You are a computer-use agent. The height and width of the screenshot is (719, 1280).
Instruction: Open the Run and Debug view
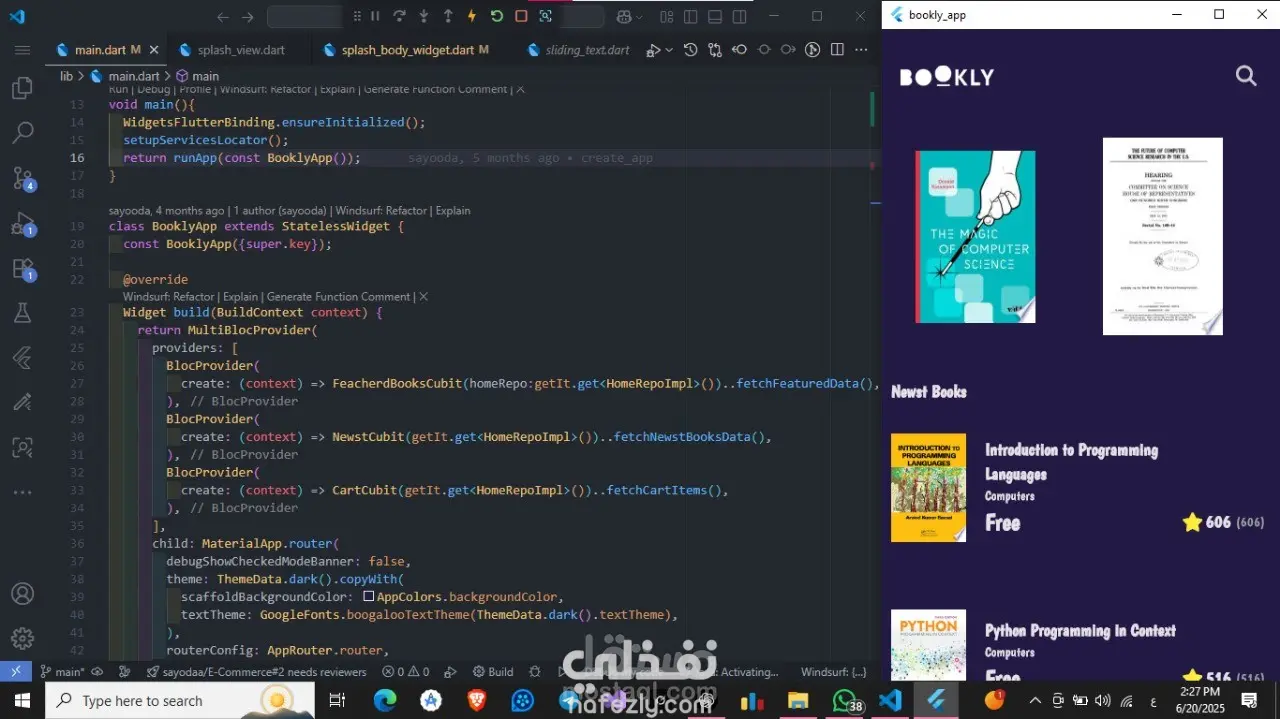coord(22,223)
